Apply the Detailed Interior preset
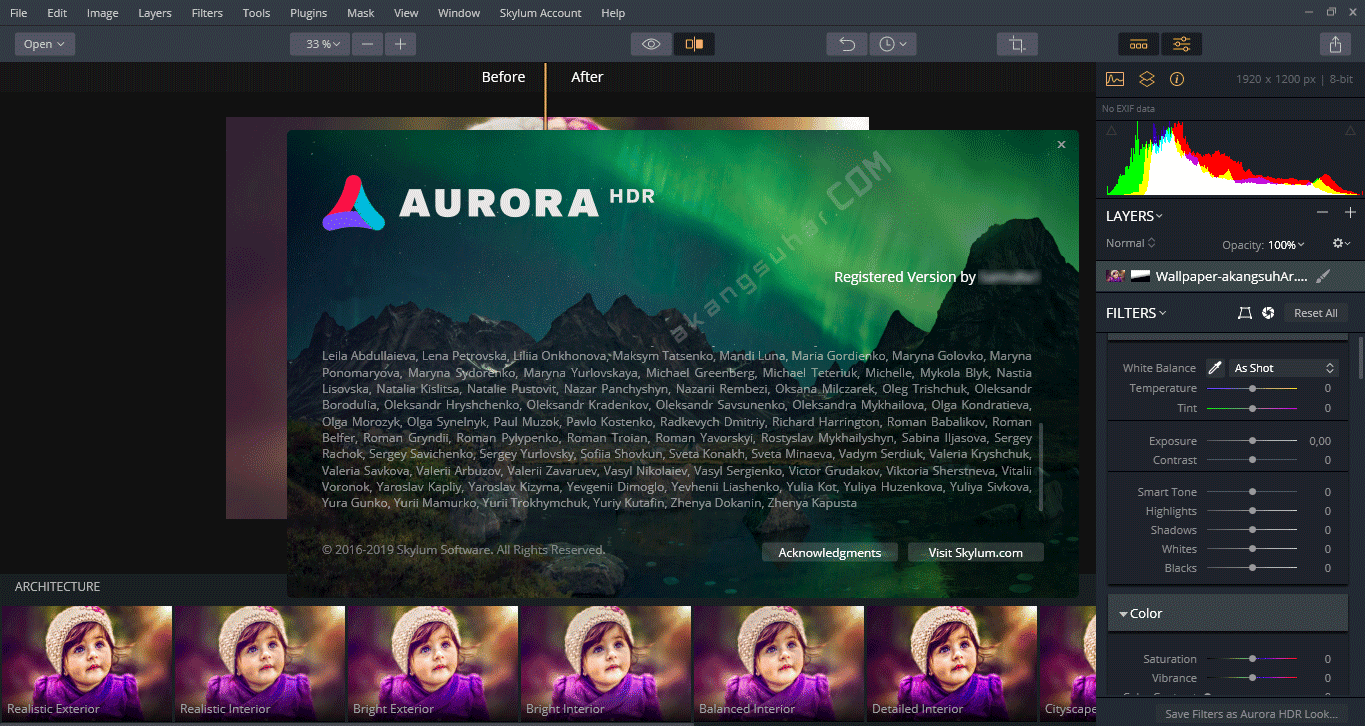The height and width of the screenshot is (726, 1365). point(951,663)
